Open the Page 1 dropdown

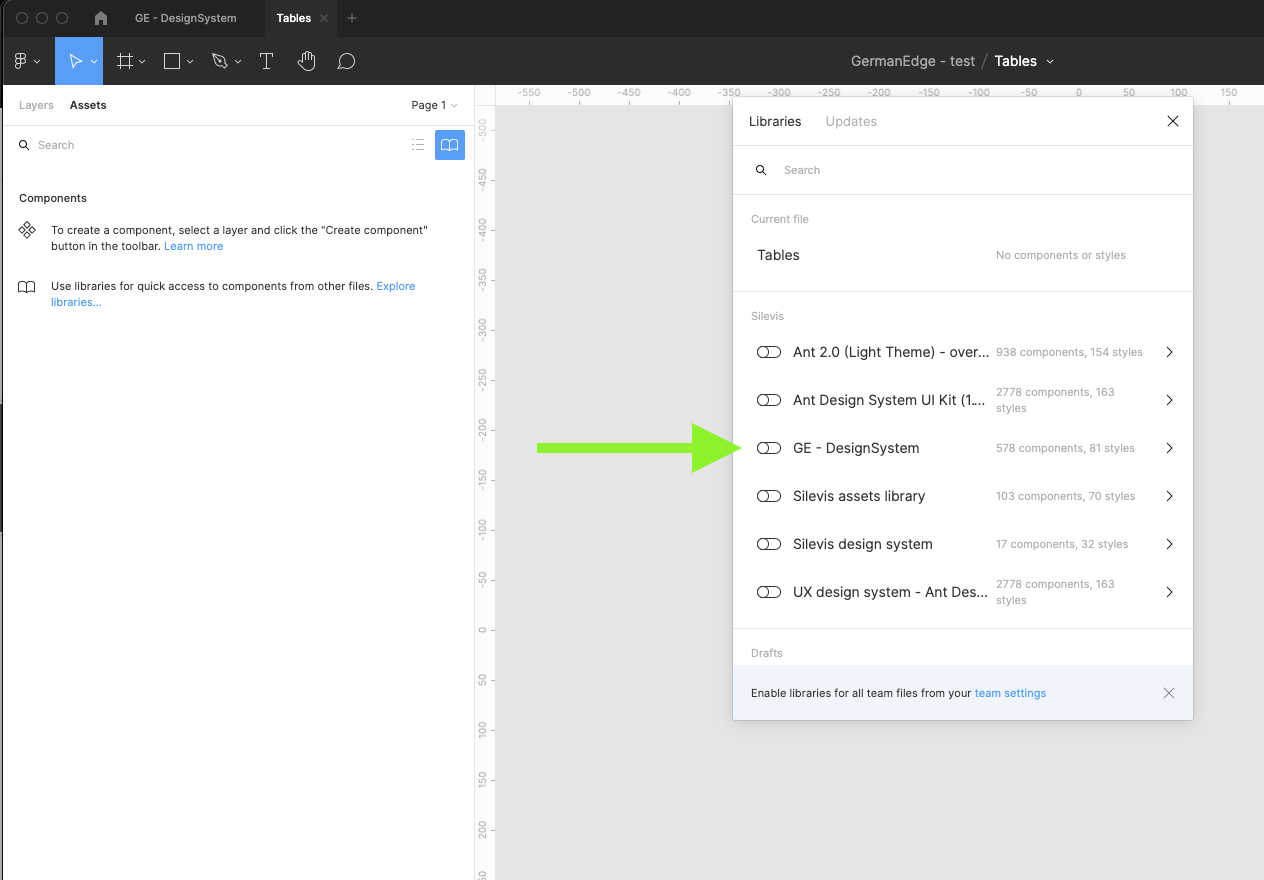coord(434,105)
